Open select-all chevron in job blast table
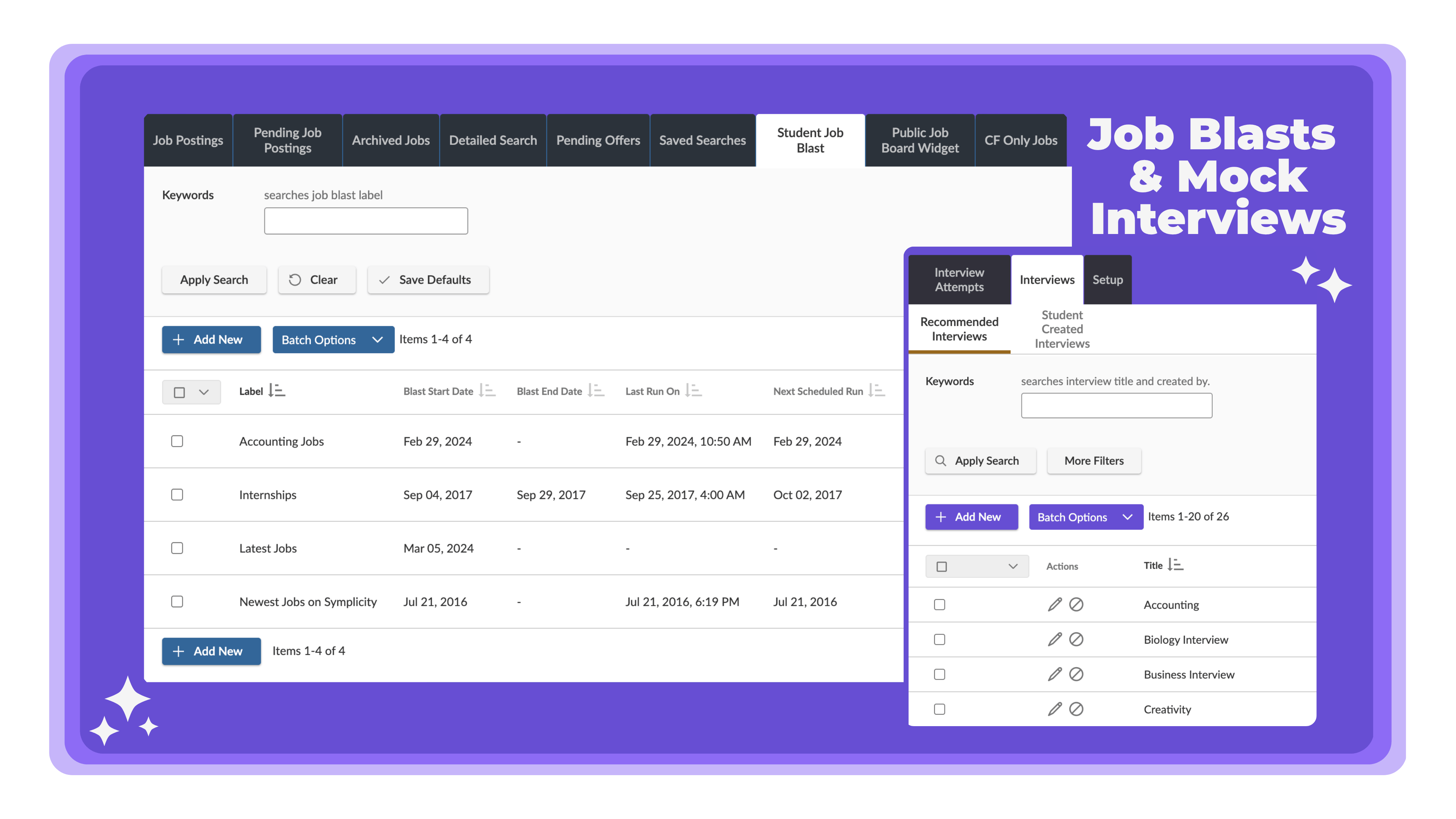1456x819 pixels. (x=204, y=392)
